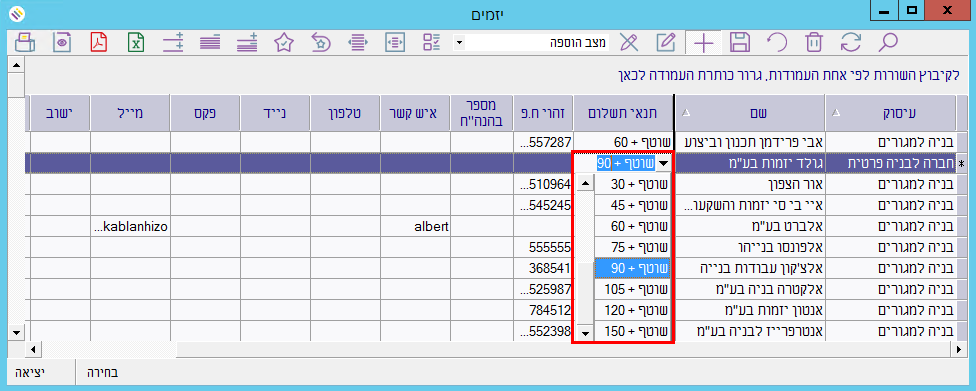This screenshot has width=976, height=391.
Task: Undo changes with curved arrow icon
Action: (777, 42)
